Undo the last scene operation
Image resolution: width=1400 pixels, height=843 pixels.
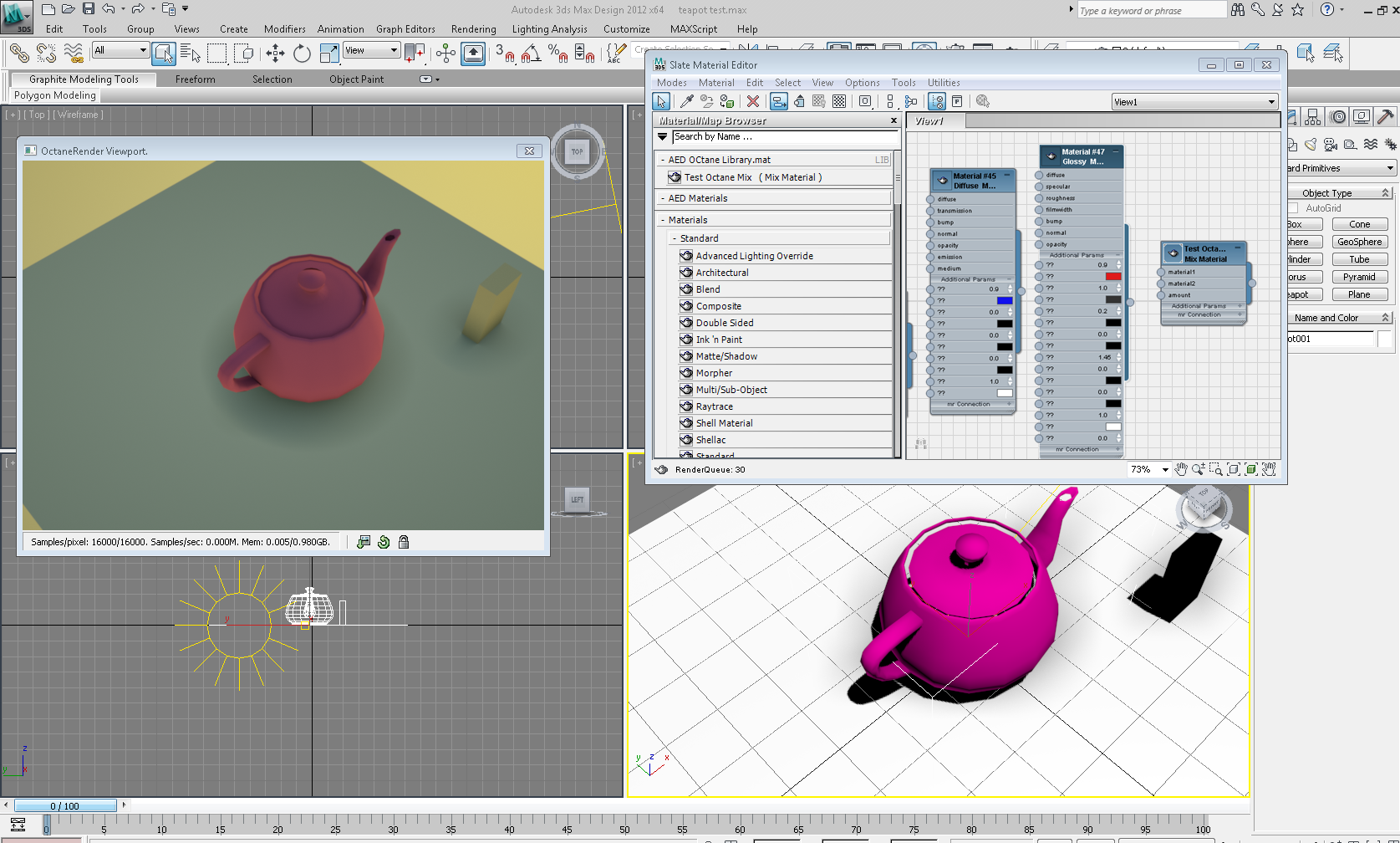109,9
